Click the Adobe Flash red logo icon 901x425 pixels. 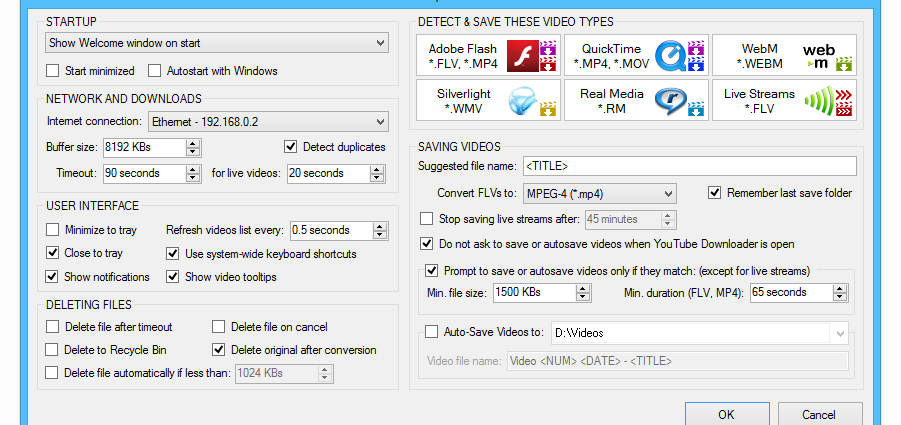tap(522, 56)
